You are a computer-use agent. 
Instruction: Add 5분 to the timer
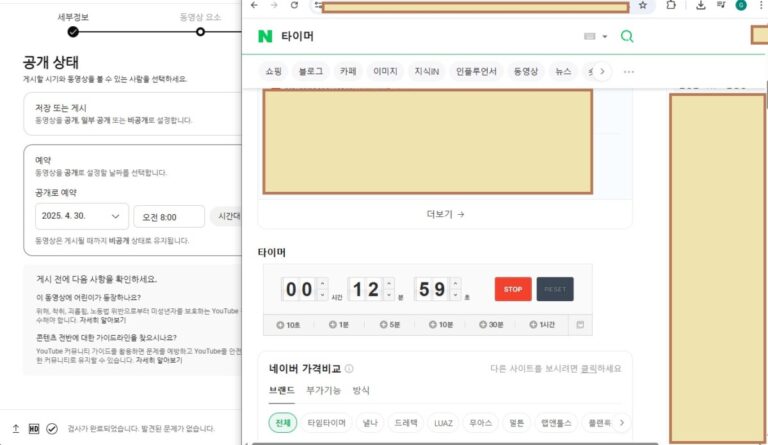390,325
